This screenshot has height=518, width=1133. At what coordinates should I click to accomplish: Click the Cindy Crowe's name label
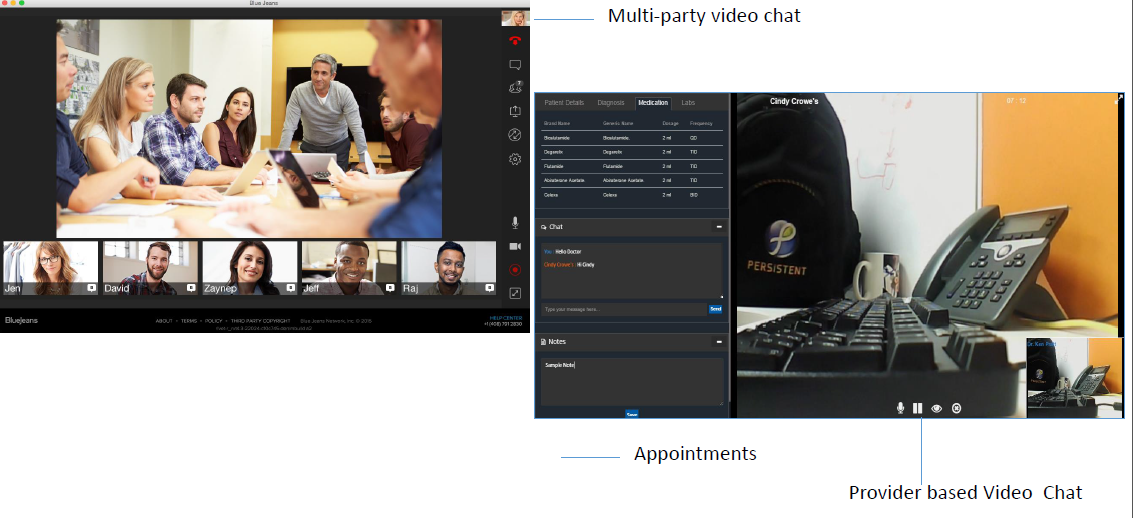(794, 102)
